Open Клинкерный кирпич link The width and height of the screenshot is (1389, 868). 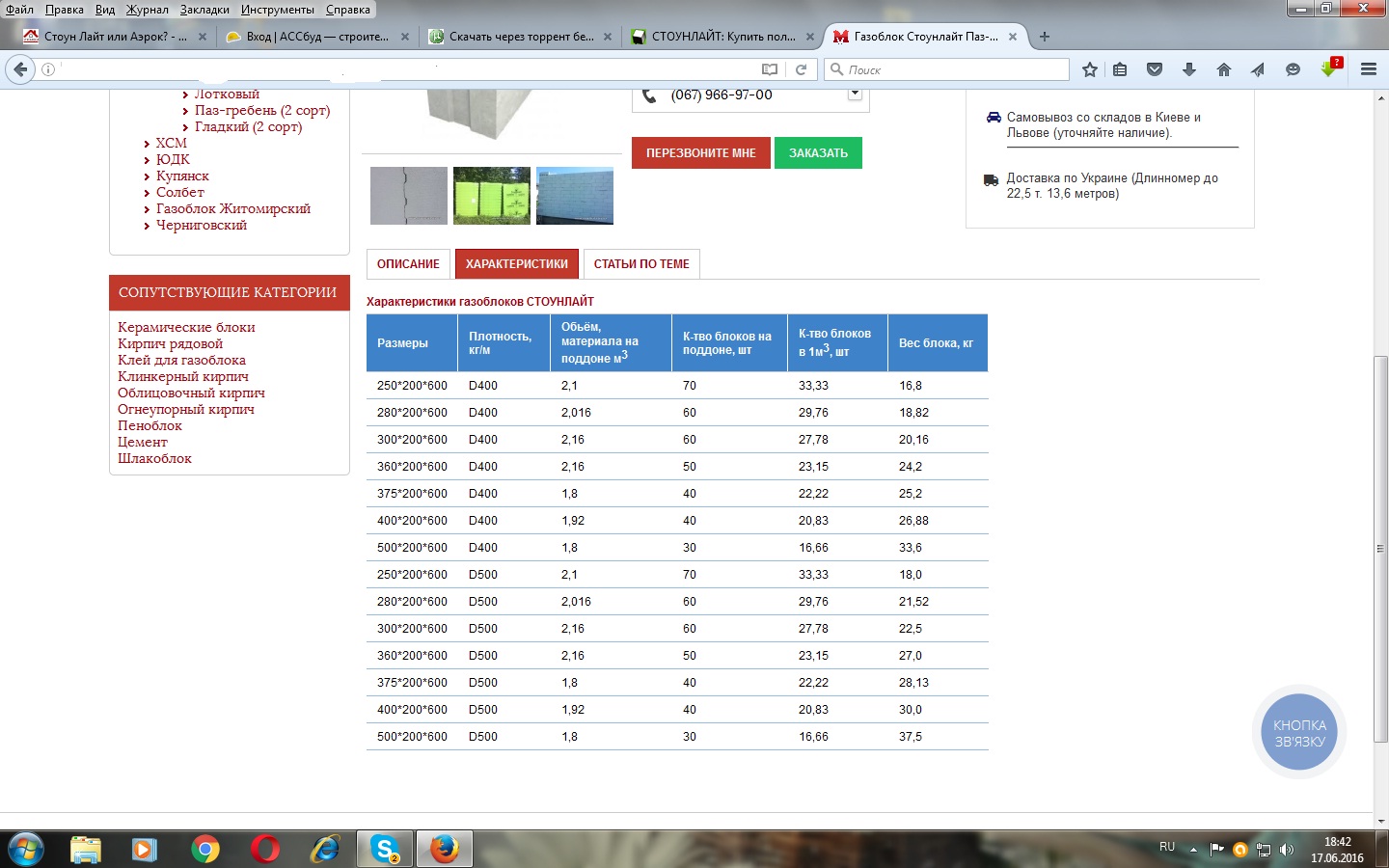tap(183, 376)
